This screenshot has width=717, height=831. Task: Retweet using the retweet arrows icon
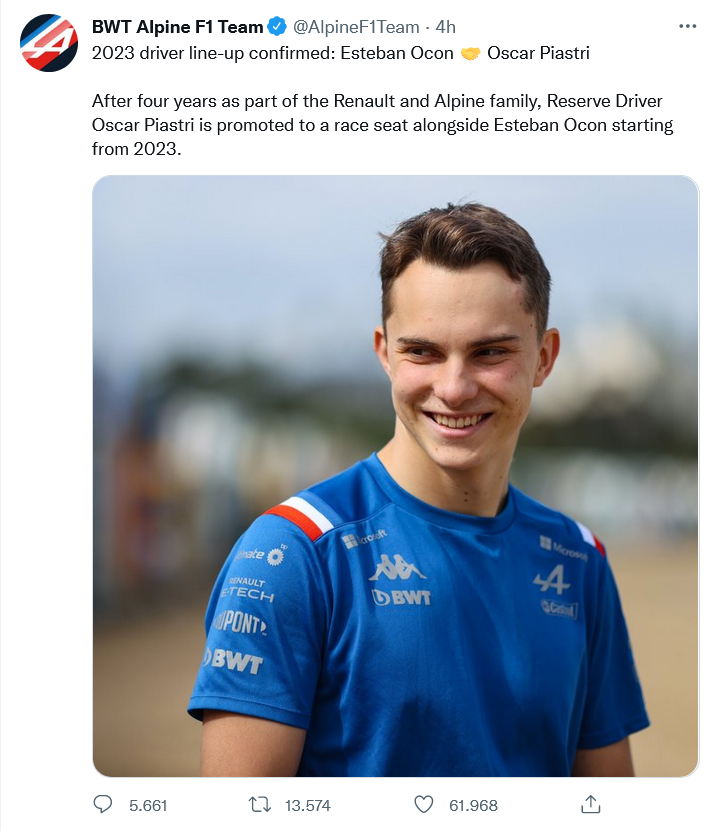(x=258, y=804)
